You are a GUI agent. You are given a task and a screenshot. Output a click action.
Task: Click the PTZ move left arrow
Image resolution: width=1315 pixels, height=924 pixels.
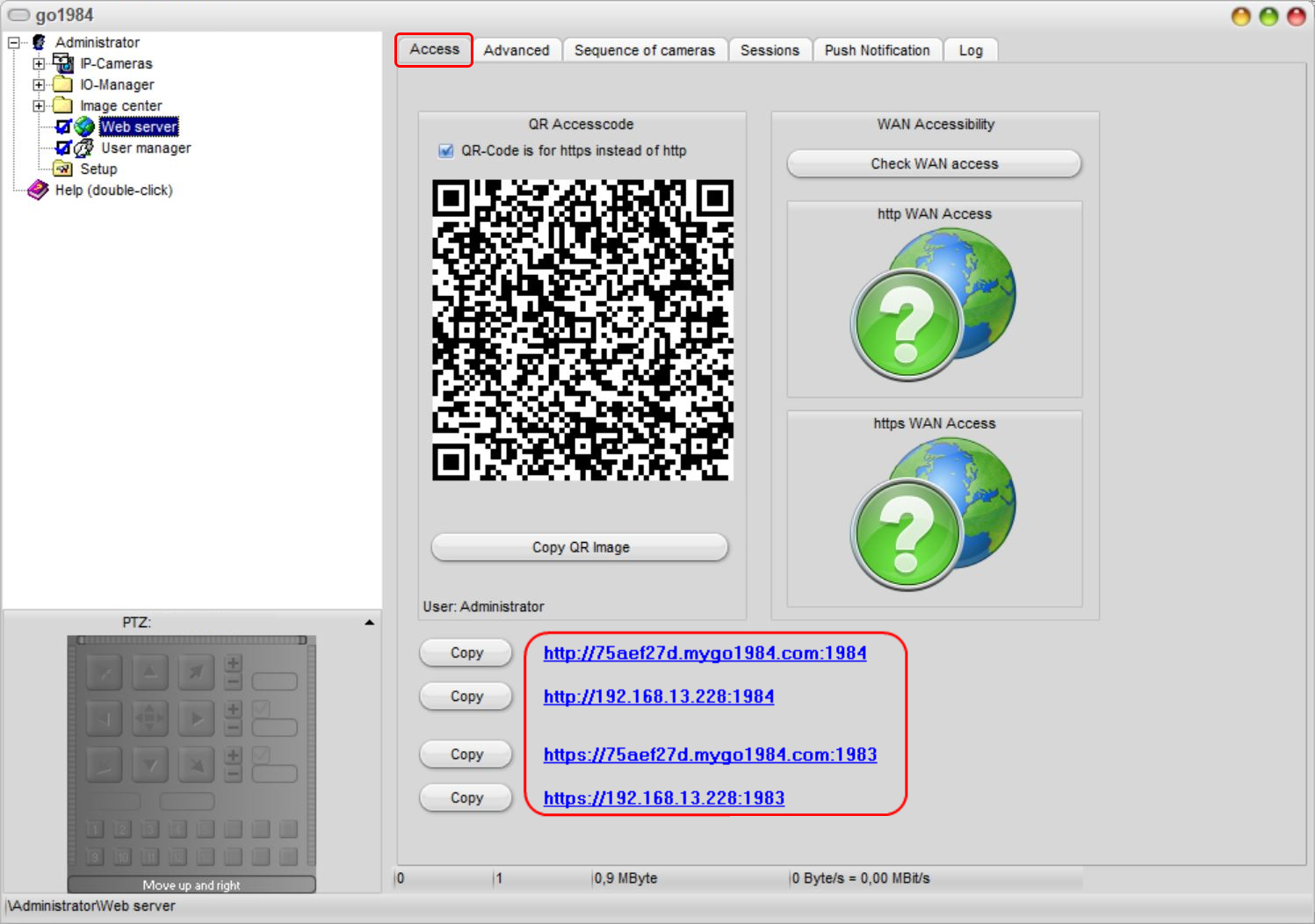pos(105,718)
